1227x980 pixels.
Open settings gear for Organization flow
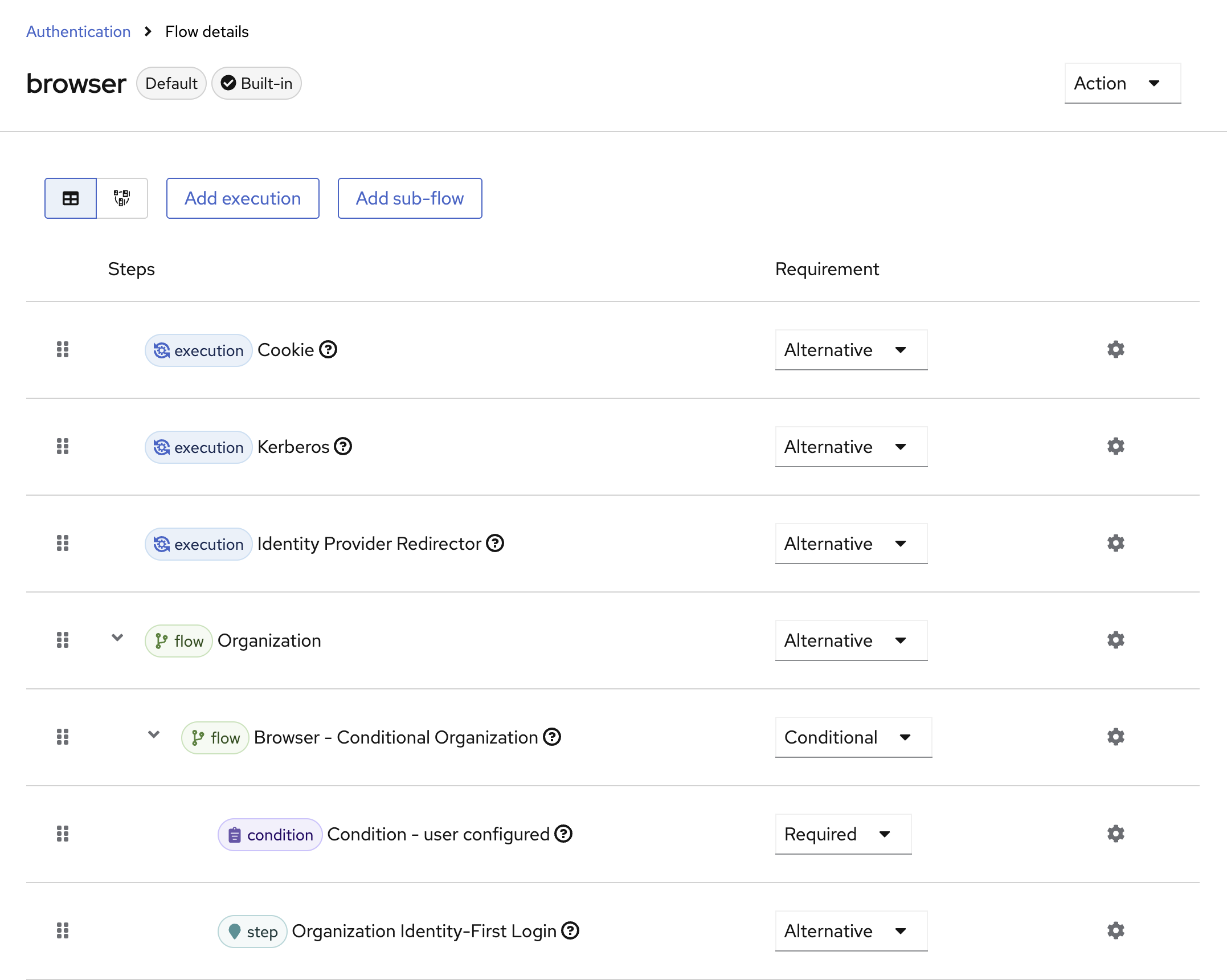click(1115, 640)
